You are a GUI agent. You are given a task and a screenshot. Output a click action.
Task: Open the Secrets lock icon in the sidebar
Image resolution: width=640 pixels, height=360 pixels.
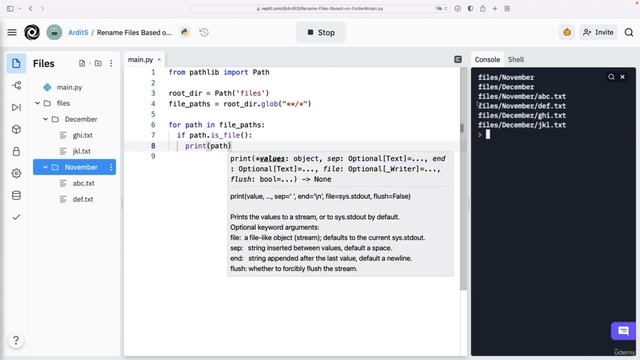pyautogui.click(x=16, y=151)
